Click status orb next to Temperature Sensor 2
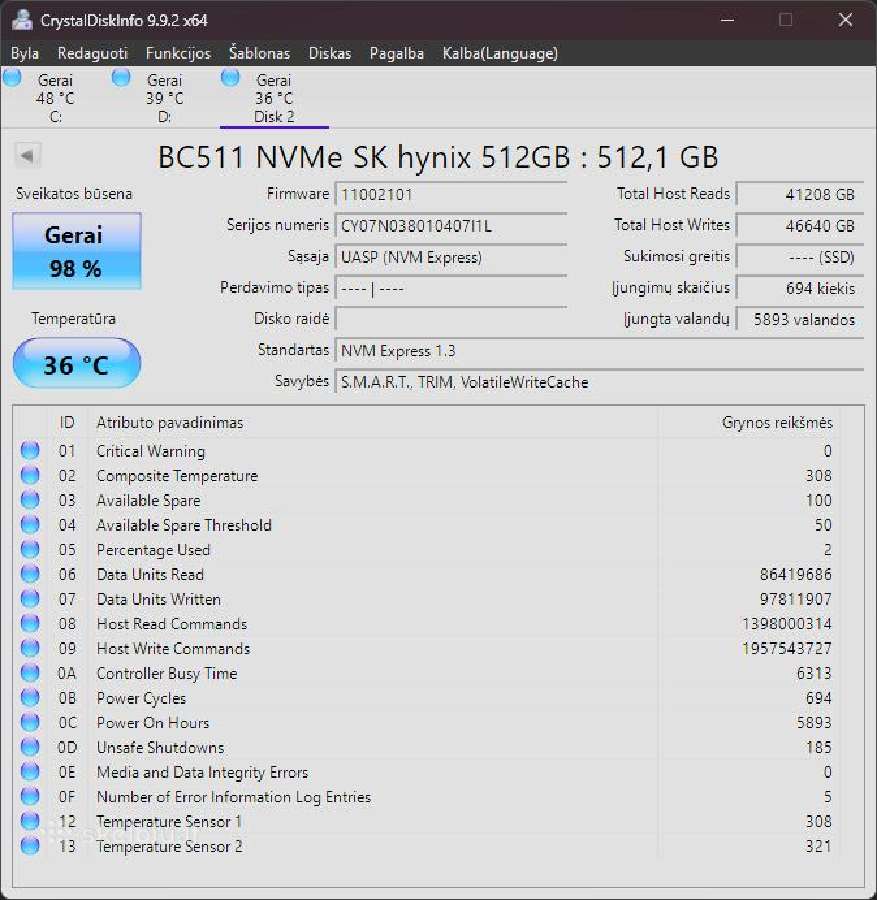The image size is (877, 900). [30, 845]
